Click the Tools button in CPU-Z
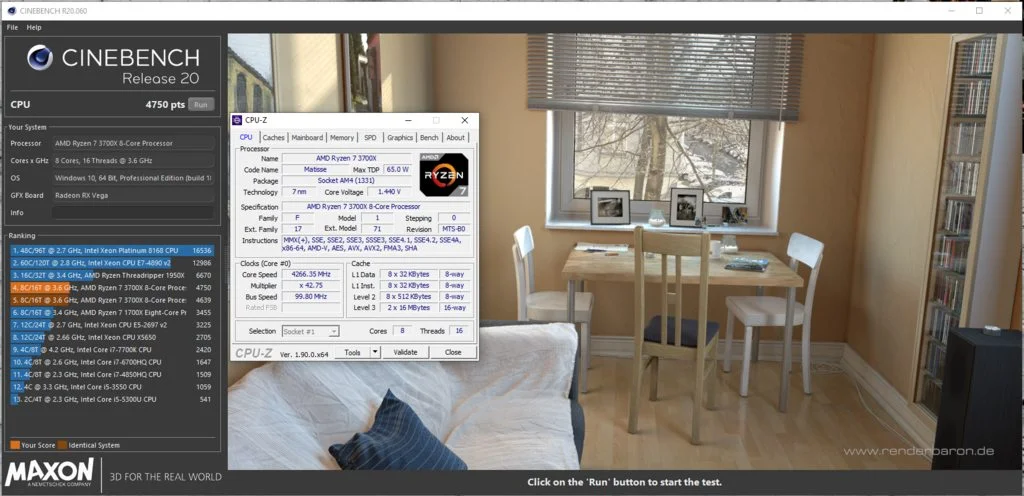Viewport: 1024px width, 496px height. tap(352, 352)
